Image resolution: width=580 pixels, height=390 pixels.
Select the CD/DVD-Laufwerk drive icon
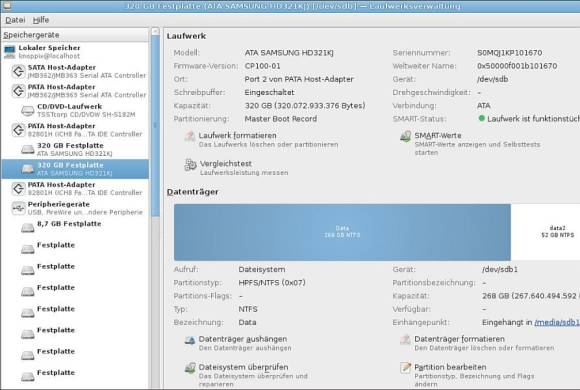point(27,110)
